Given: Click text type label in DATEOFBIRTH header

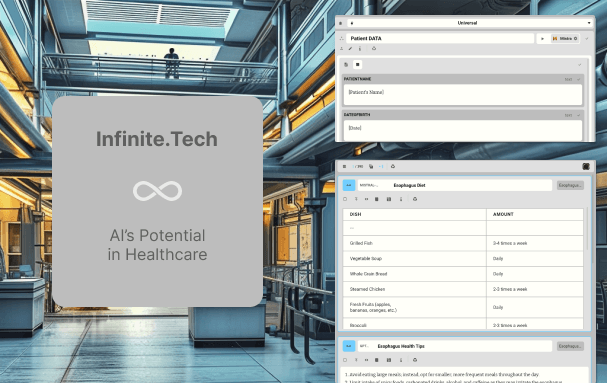Looking at the screenshot, I should click(x=568, y=115).
